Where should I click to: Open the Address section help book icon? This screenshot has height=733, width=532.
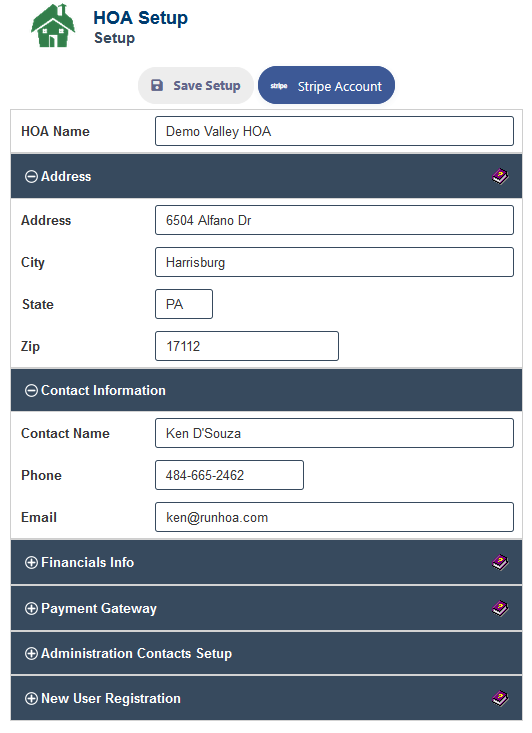click(x=500, y=177)
